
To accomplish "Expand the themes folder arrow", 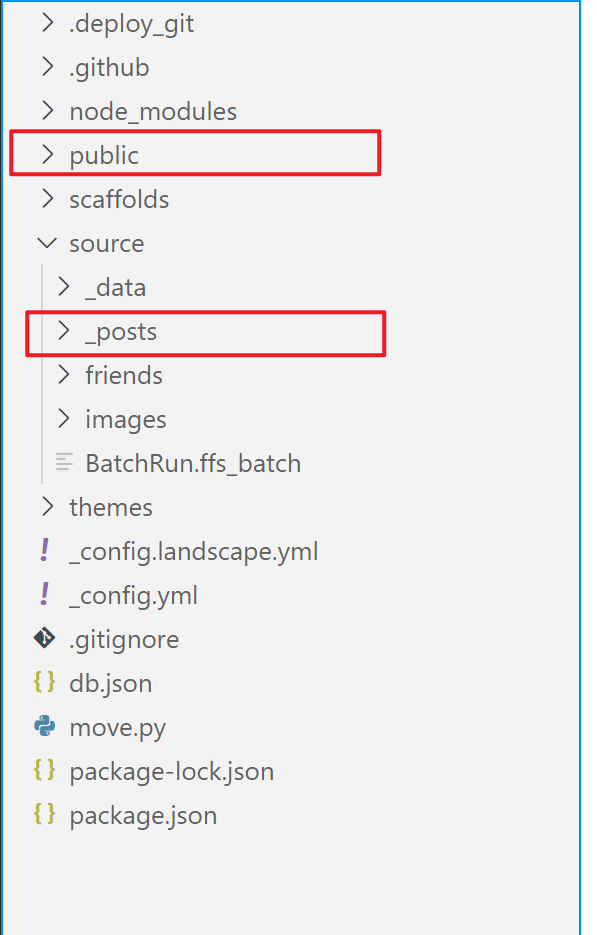I will [48, 506].
